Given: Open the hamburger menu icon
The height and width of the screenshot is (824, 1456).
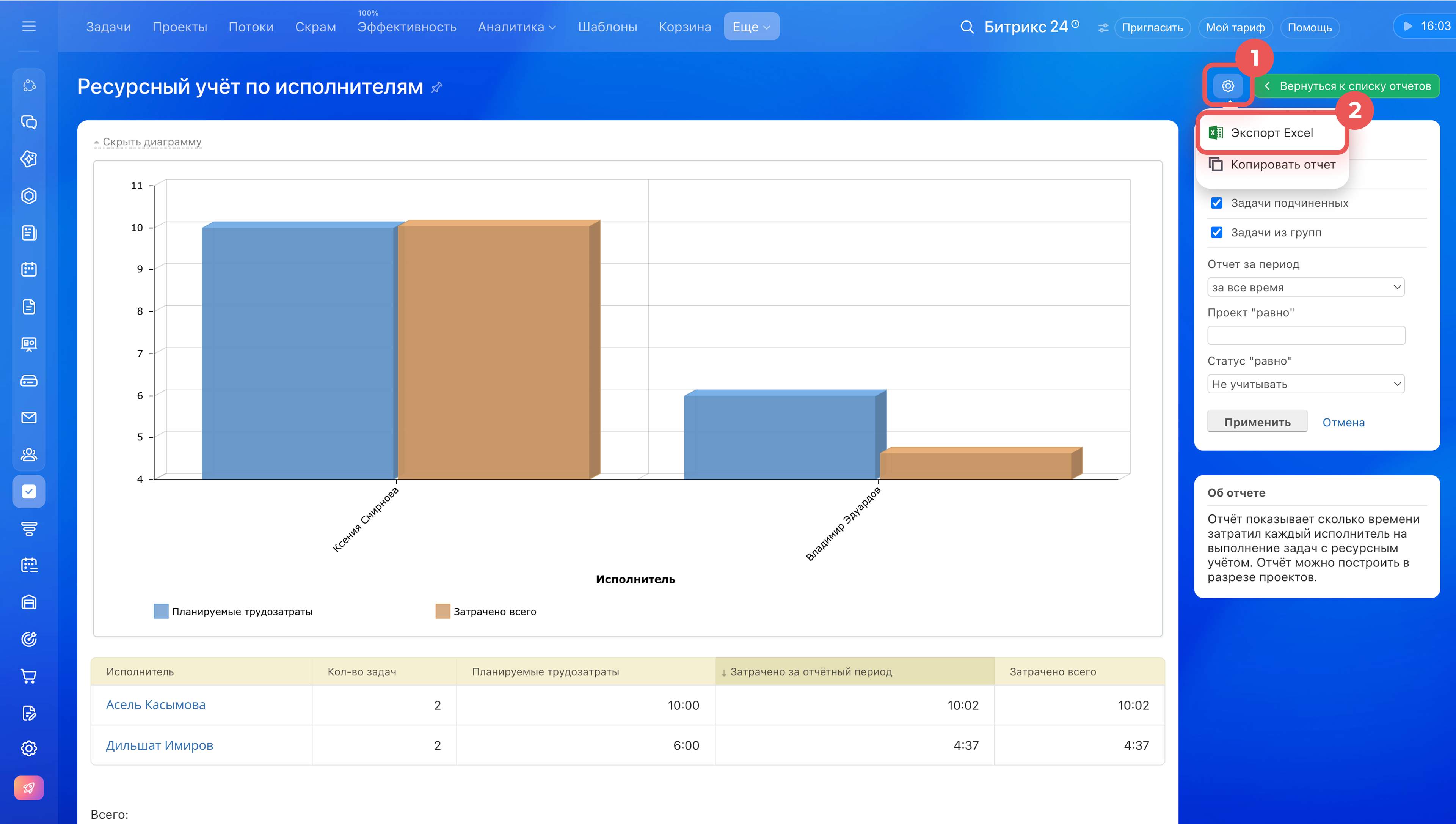Looking at the screenshot, I should coord(29,26).
